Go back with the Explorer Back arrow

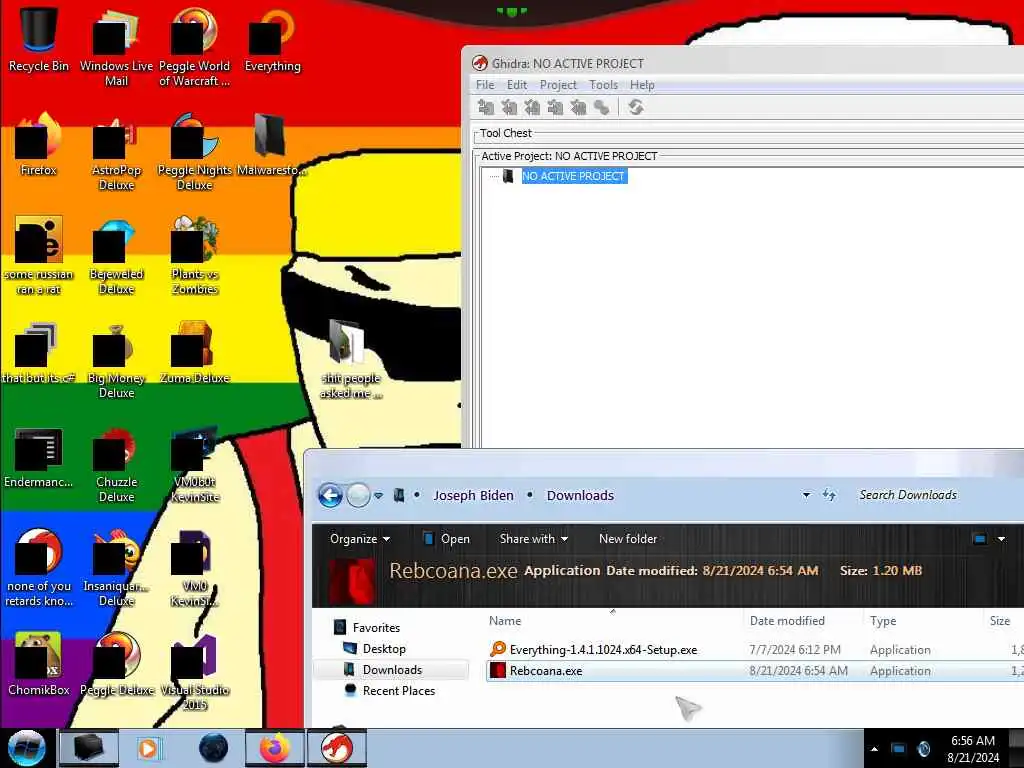(x=330, y=496)
